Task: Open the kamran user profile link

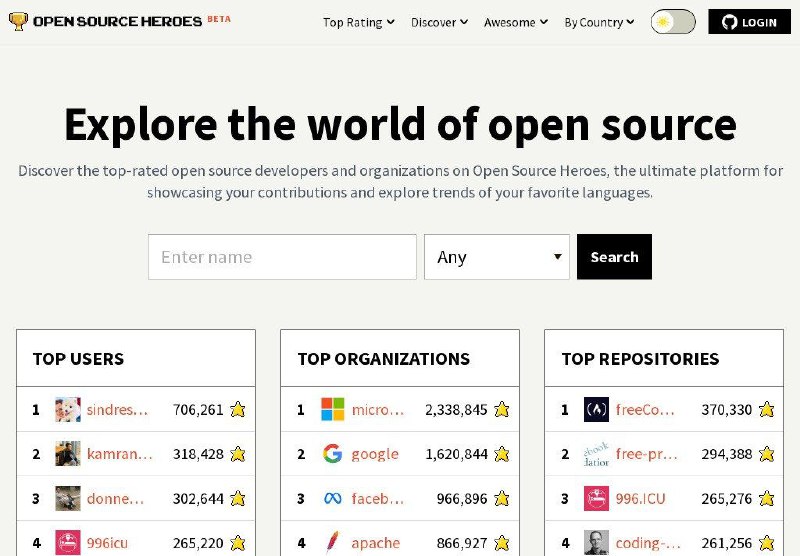Action: pos(120,454)
